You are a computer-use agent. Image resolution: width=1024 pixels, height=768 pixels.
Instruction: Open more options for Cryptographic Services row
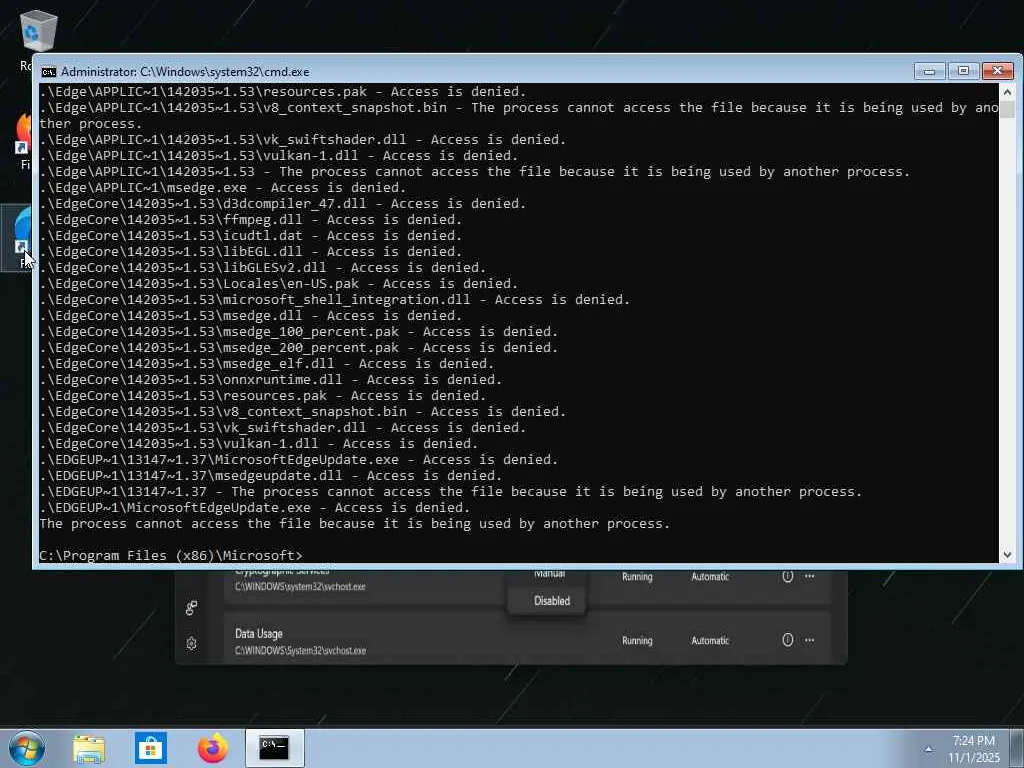click(810, 577)
